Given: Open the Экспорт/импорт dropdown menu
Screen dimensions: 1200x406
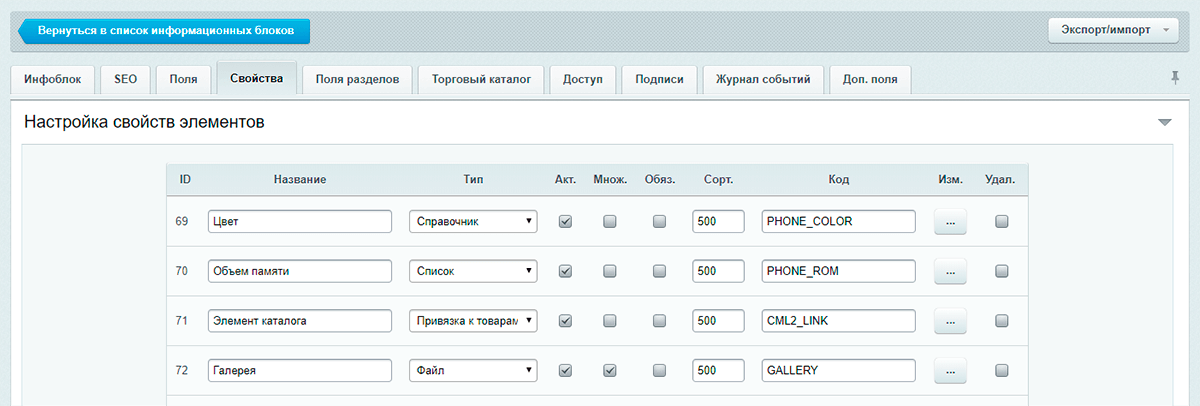Looking at the screenshot, I should (1114, 31).
